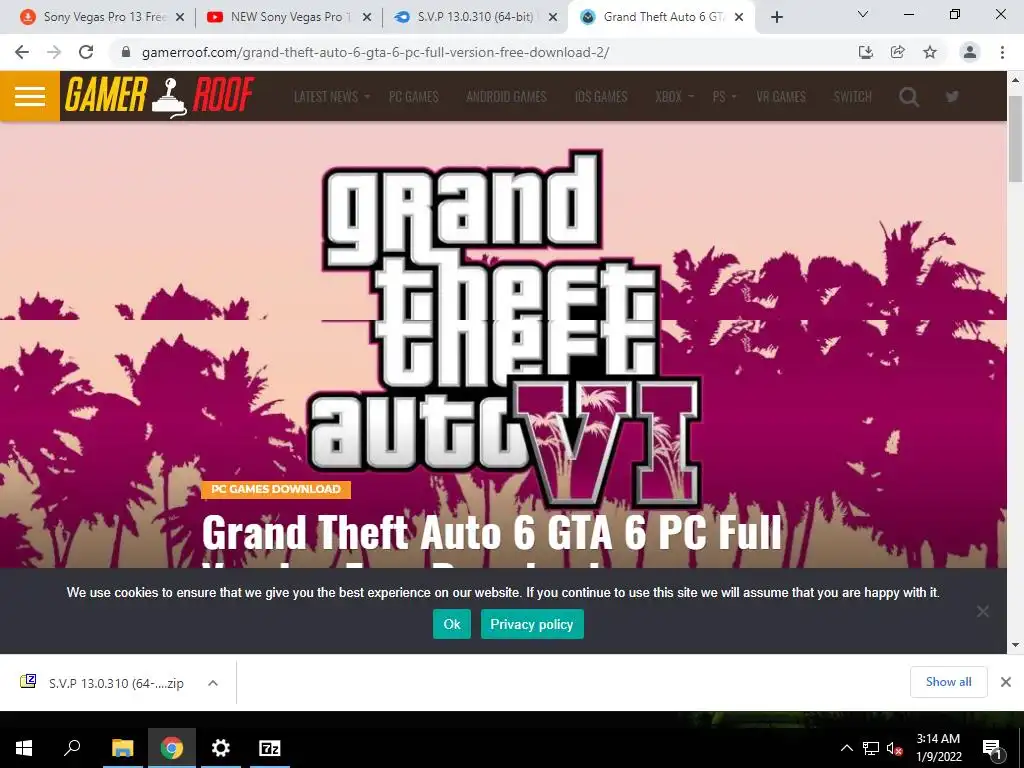Screen dimensions: 1024x768
Task: Open Settings gear from the taskbar
Action: pos(221,748)
